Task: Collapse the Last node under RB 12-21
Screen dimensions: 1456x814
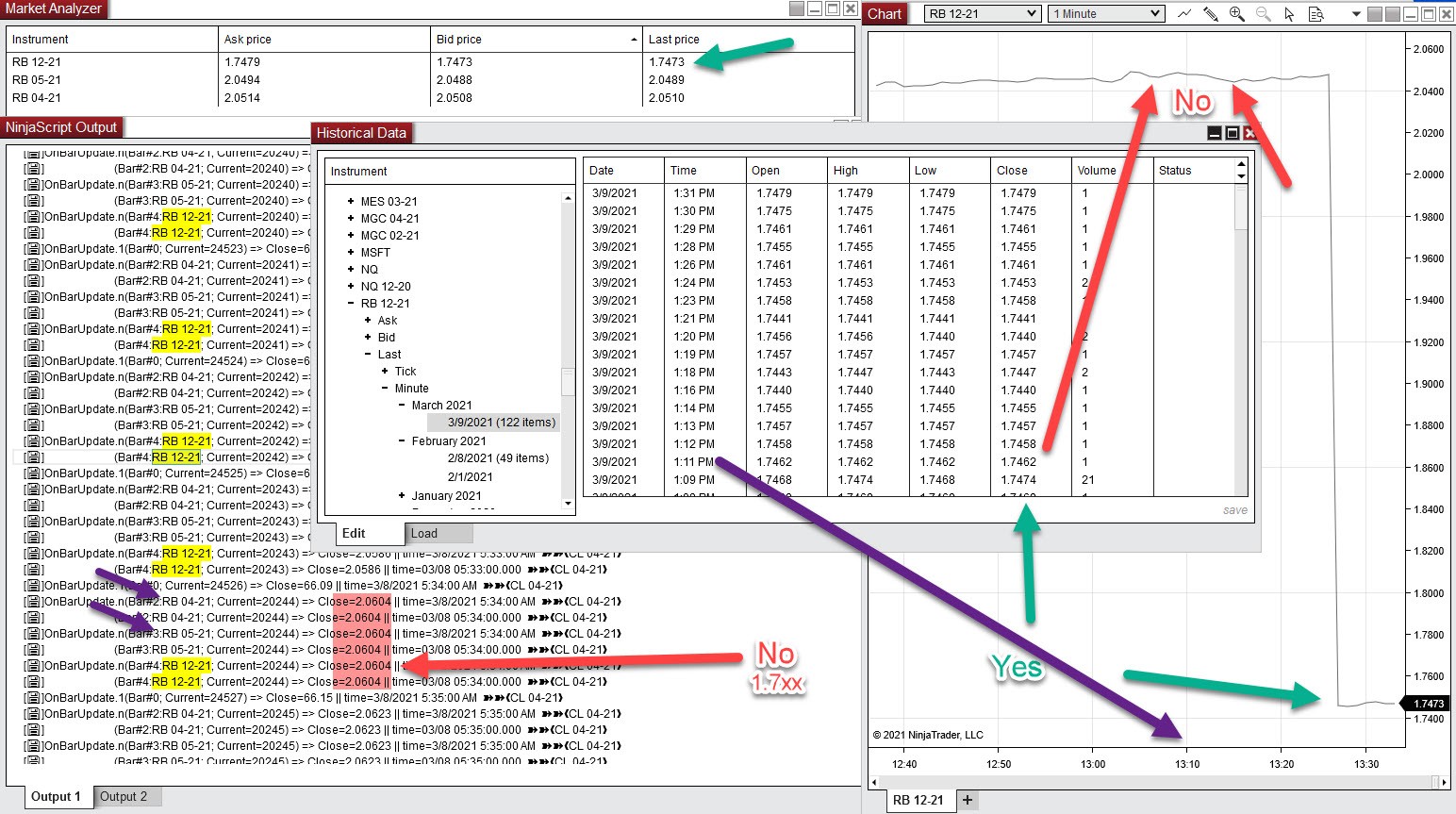Action: [x=368, y=354]
